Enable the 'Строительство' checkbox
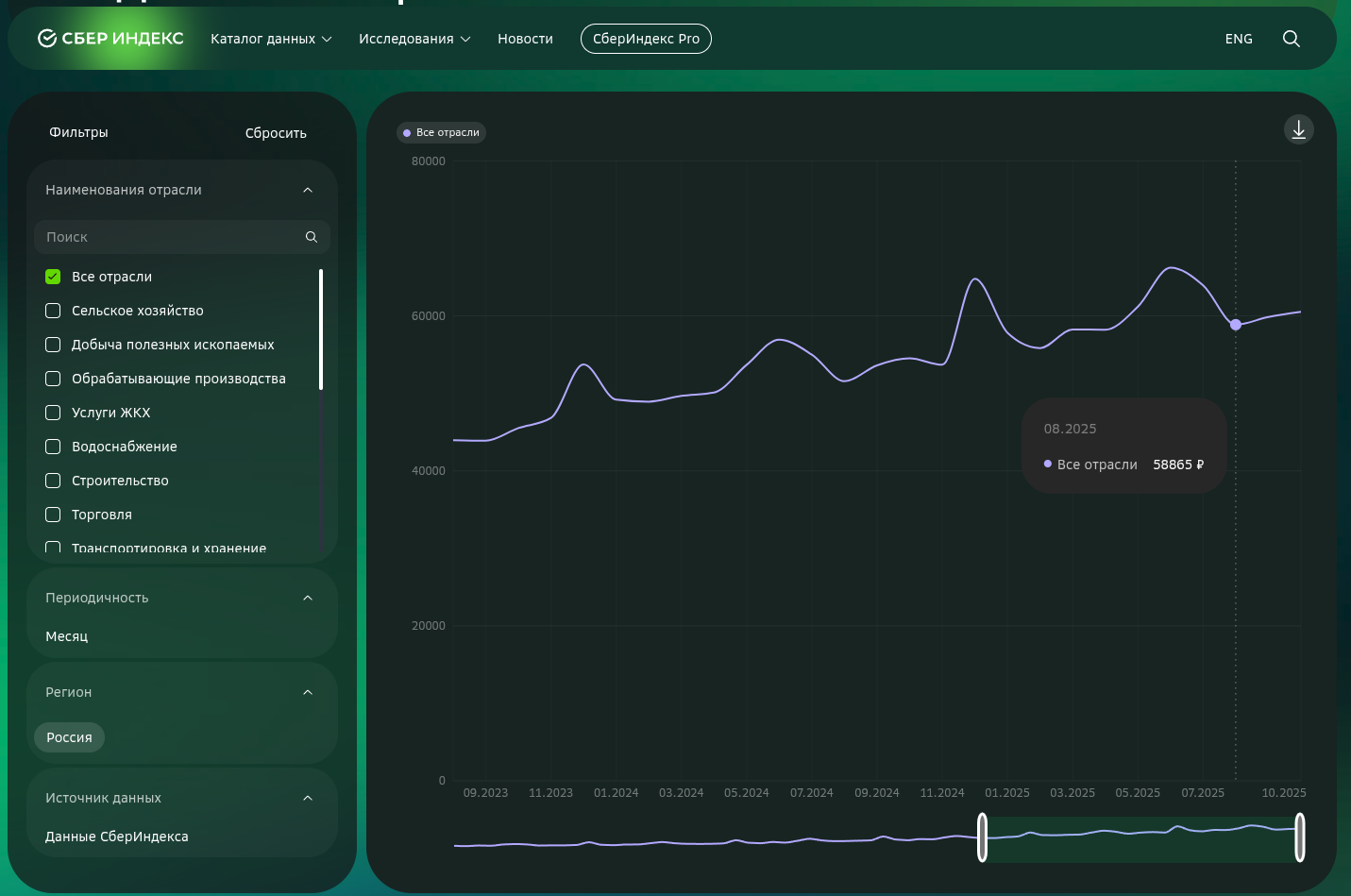Viewport: 1351px width, 896px height. point(53,481)
